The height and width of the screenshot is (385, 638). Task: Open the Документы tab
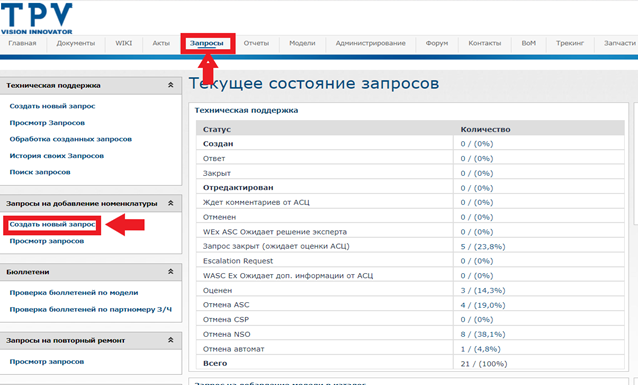tap(76, 43)
